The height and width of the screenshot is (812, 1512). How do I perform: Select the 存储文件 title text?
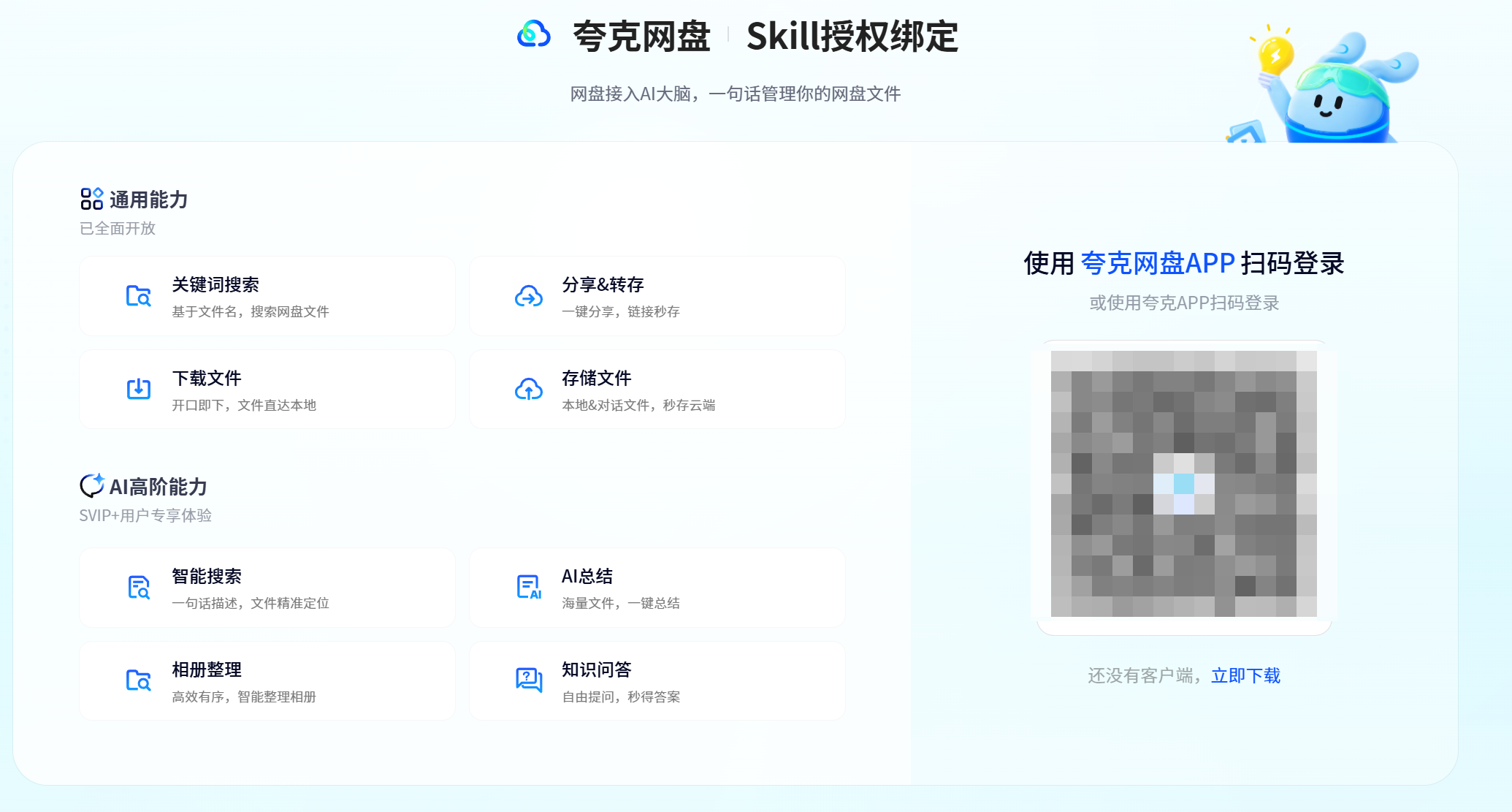click(x=597, y=378)
